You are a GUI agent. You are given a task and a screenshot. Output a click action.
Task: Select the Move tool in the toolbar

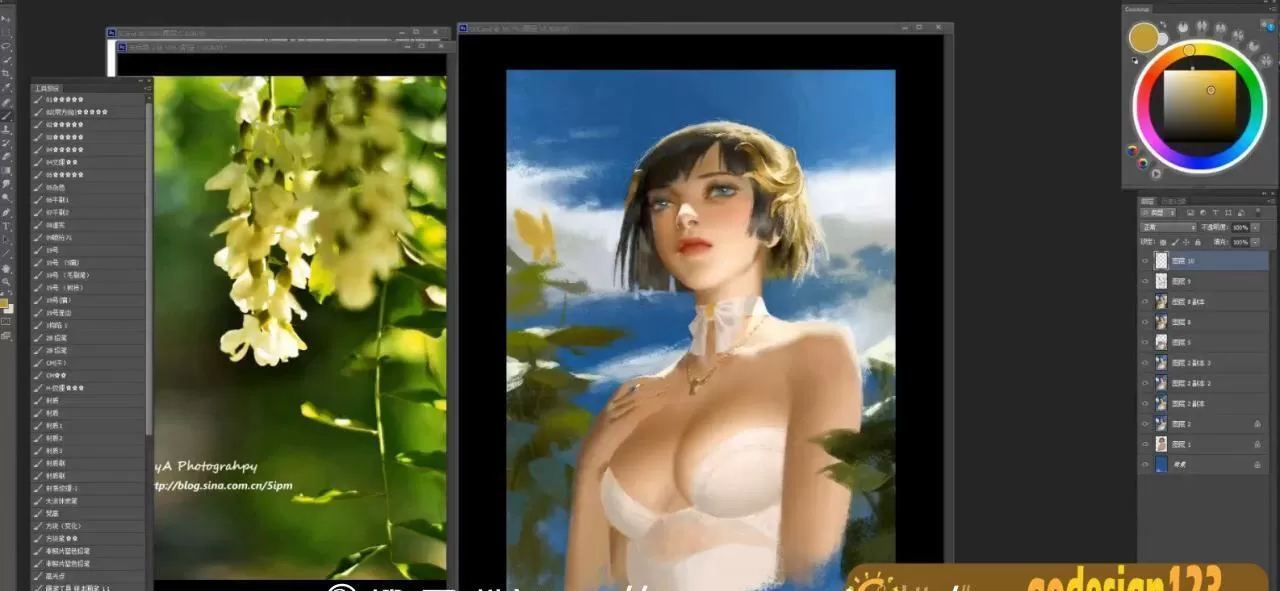[x=6, y=19]
